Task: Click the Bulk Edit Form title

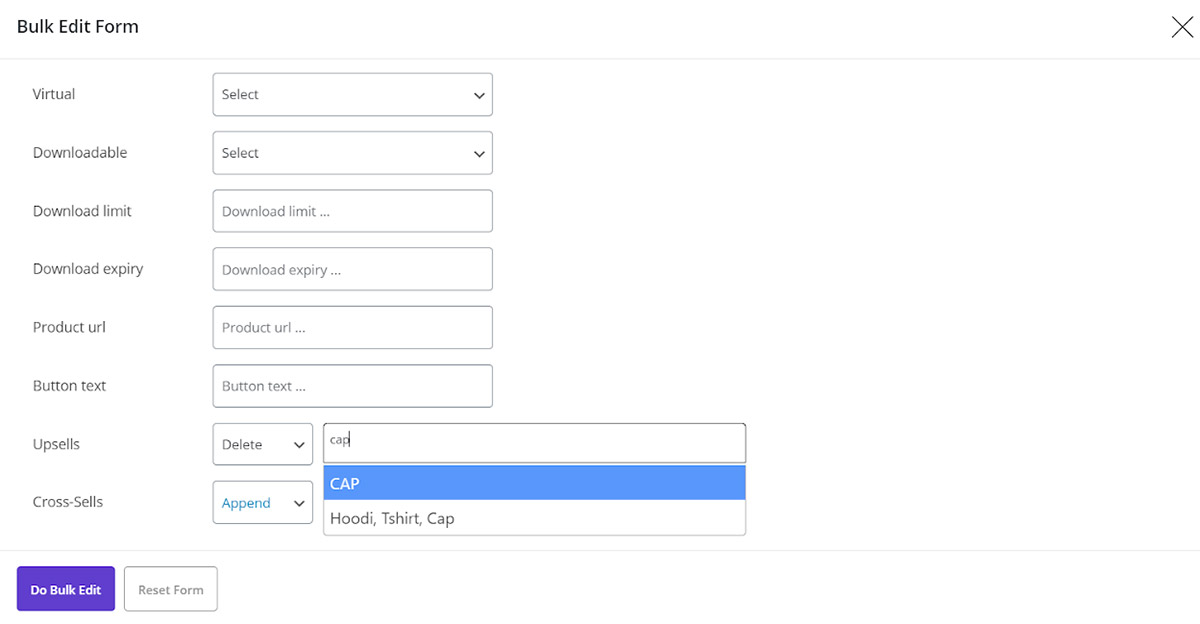Action: point(78,27)
